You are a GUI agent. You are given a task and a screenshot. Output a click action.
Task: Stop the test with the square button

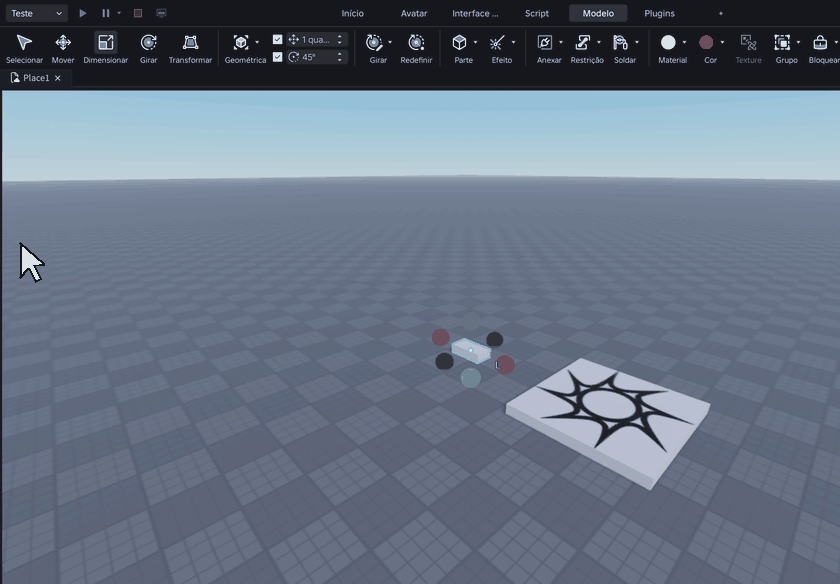[138, 13]
